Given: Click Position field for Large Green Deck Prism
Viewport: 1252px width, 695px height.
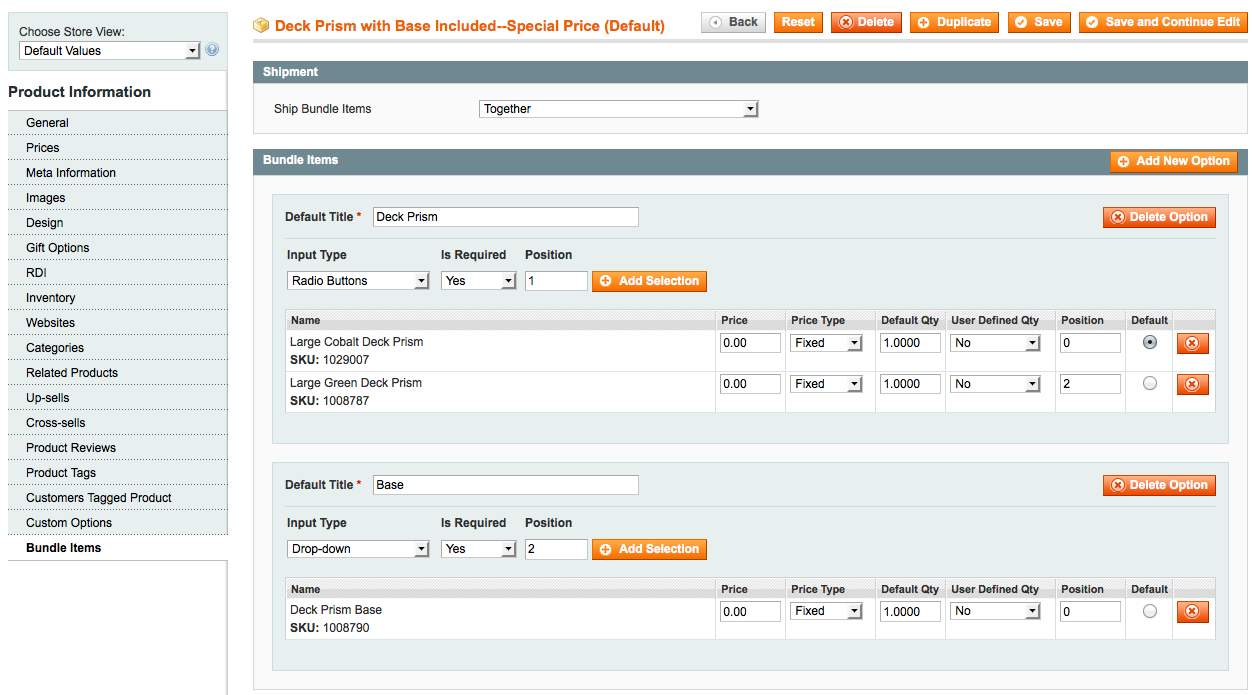Looking at the screenshot, I should (x=1090, y=384).
